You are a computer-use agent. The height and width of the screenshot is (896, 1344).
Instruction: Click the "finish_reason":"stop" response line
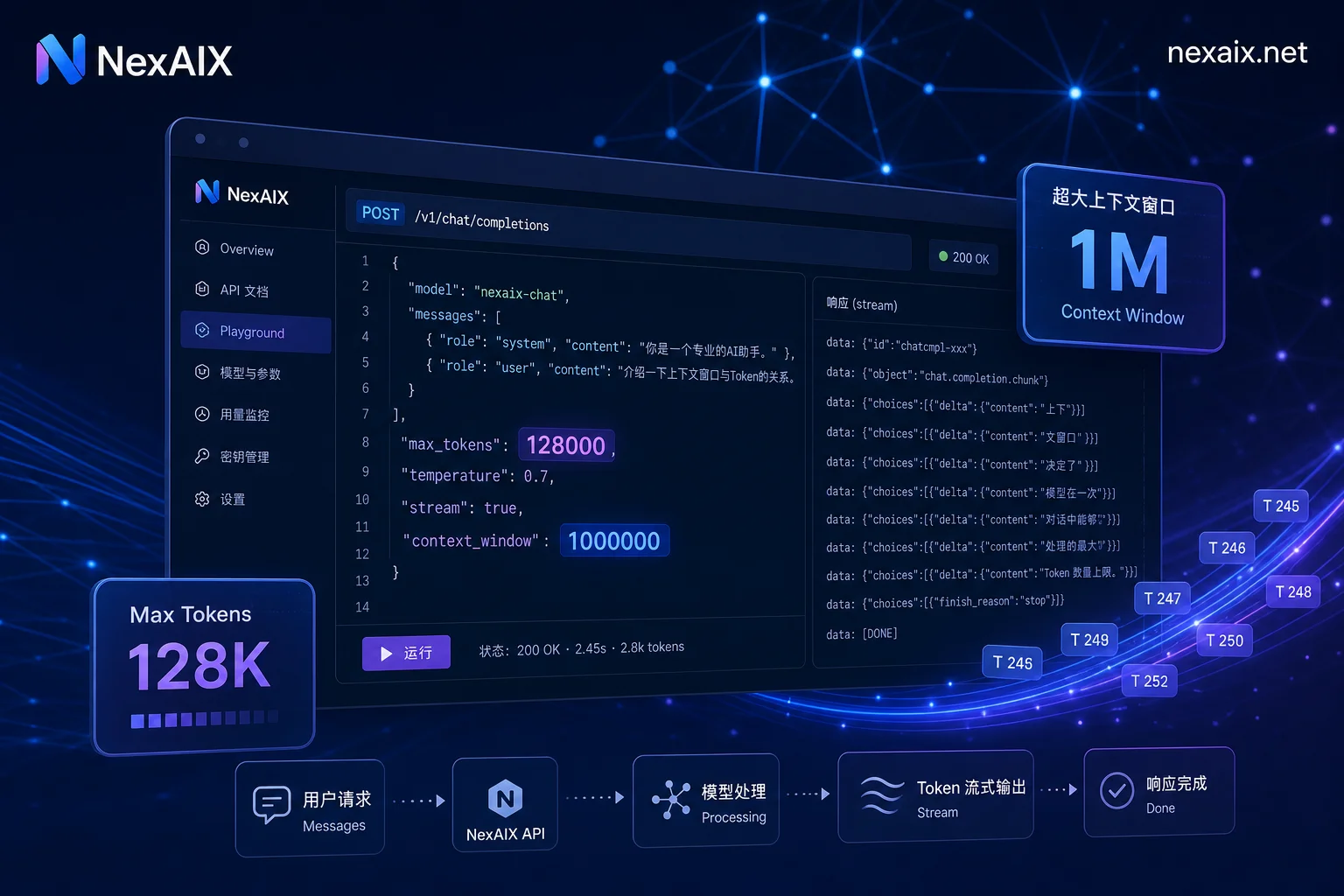click(x=945, y=603)
